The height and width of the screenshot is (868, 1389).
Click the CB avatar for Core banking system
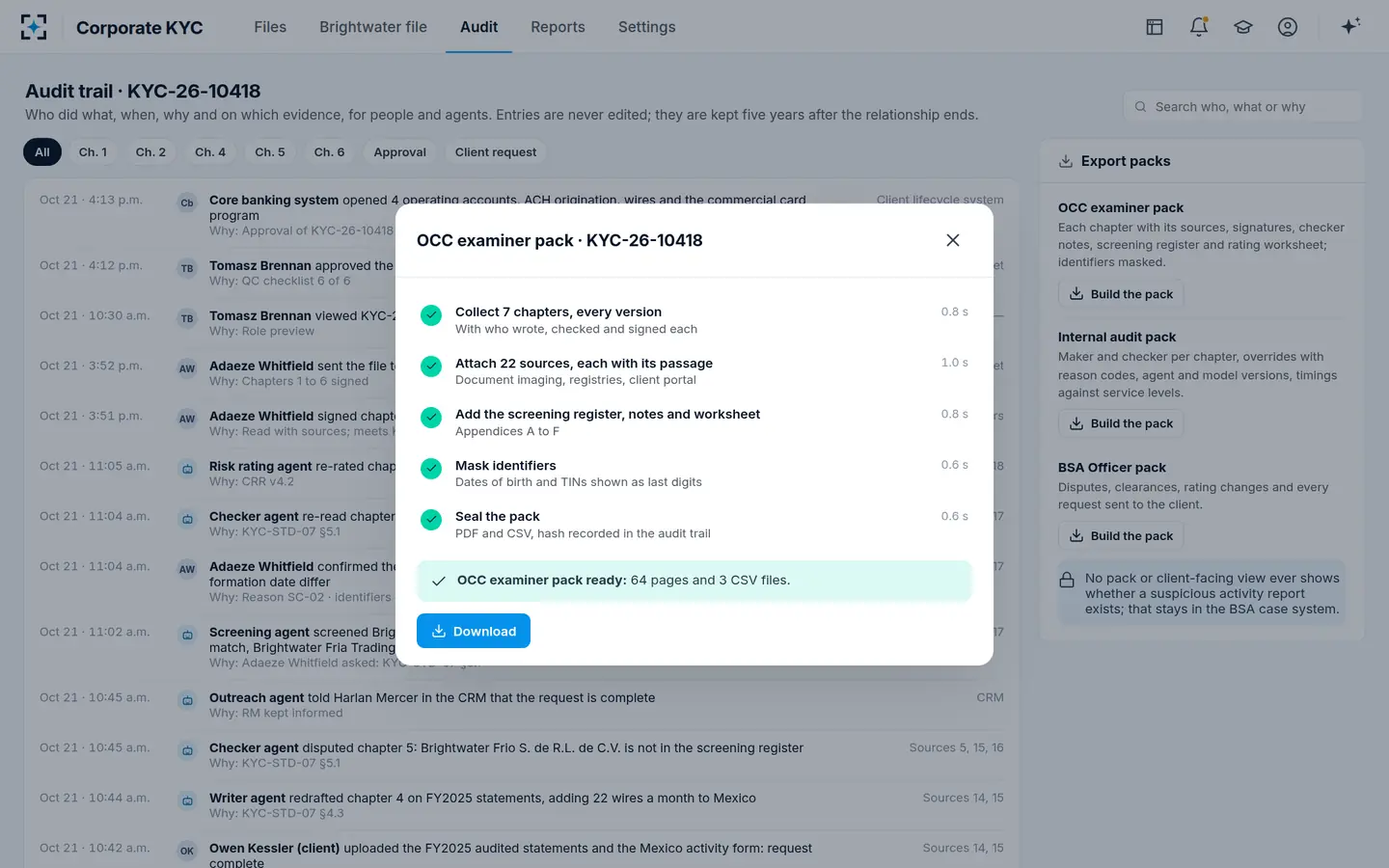click(187, 203)
